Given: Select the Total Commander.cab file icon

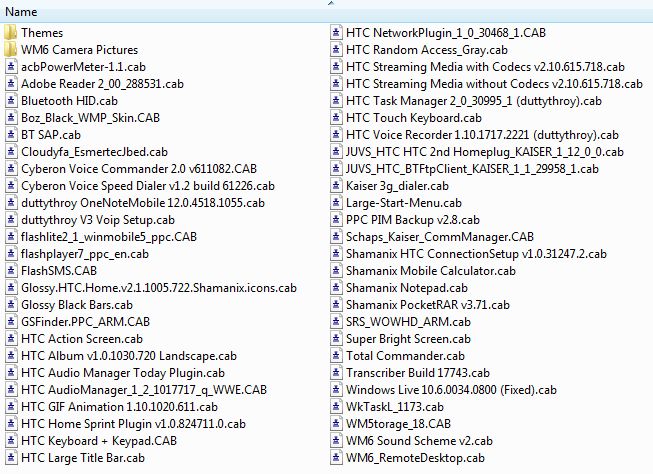Looking at the screenshot, I should 336,356.
